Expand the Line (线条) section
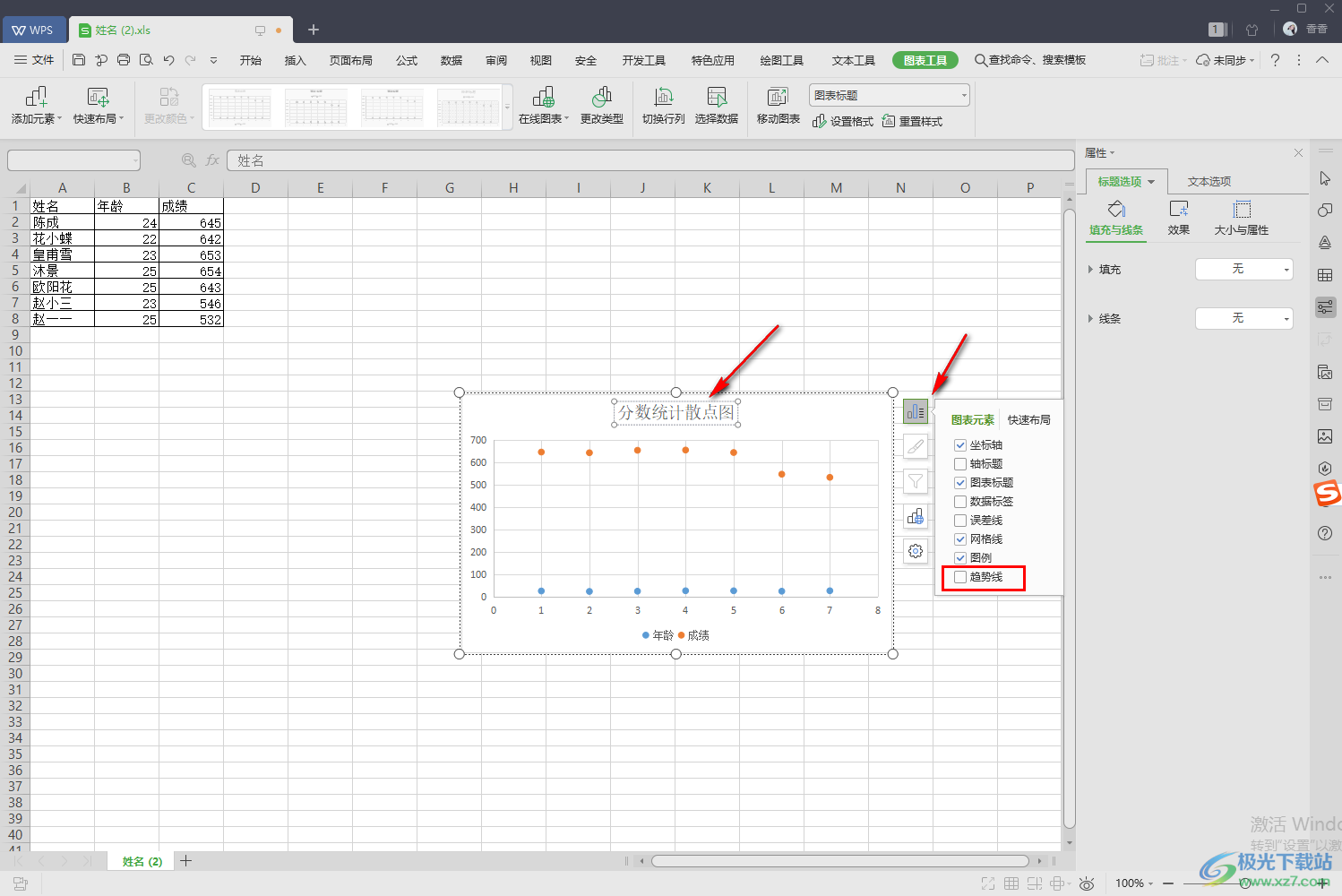The image size is (1342, 896). click(x=1090, y=318)
